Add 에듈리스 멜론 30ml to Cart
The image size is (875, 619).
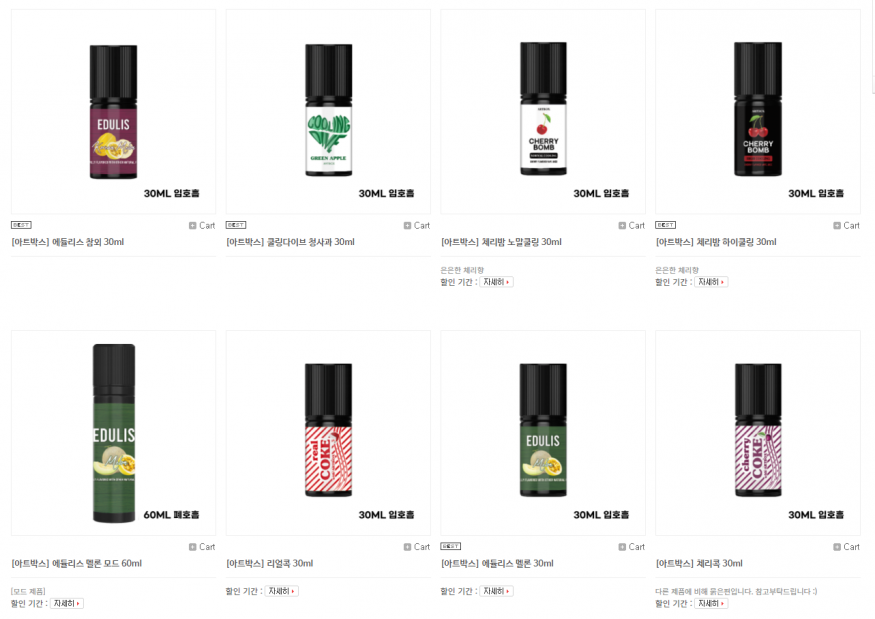(x=631, y=547)
